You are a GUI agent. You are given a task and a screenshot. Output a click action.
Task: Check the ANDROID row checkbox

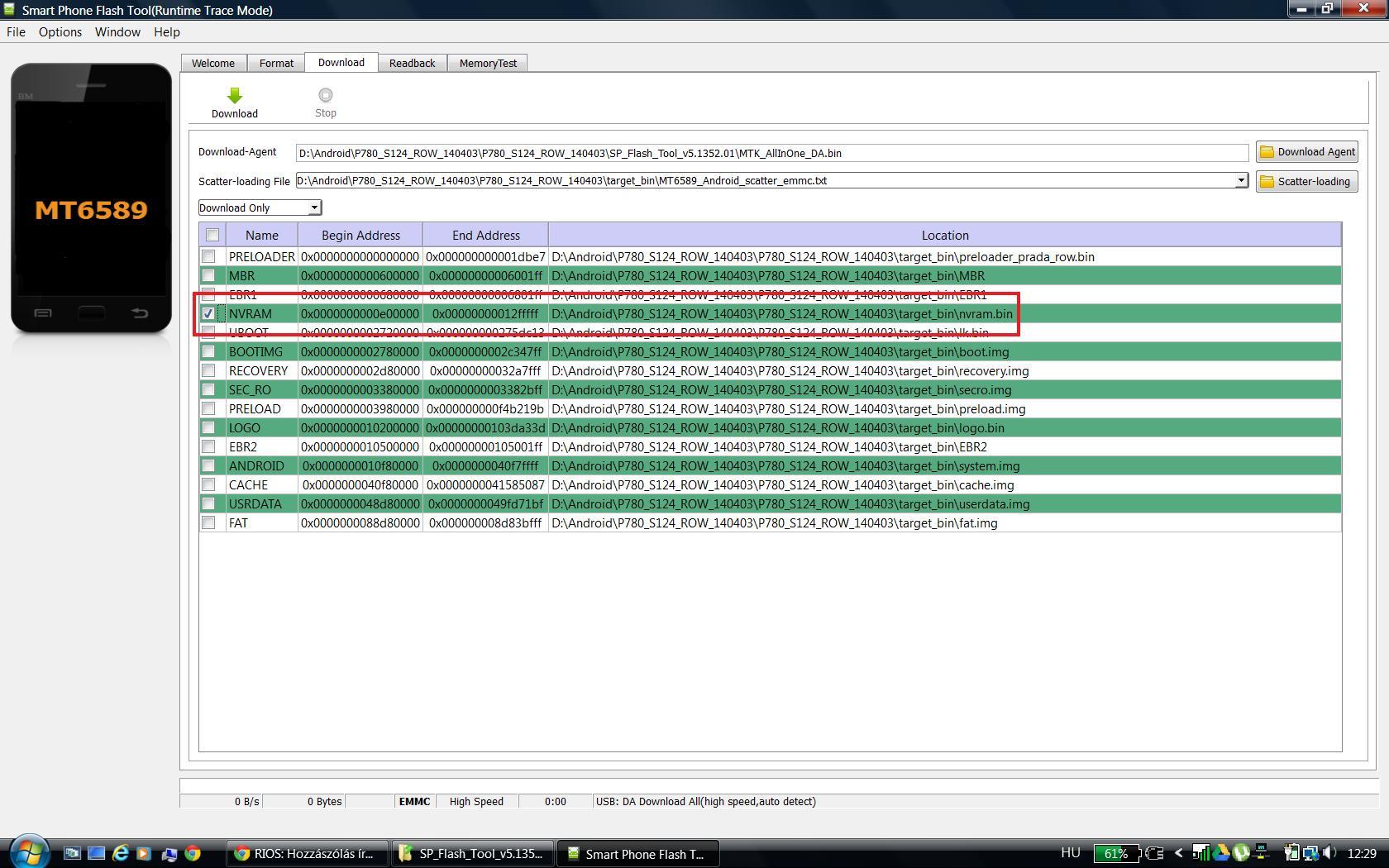coord(208,466)
